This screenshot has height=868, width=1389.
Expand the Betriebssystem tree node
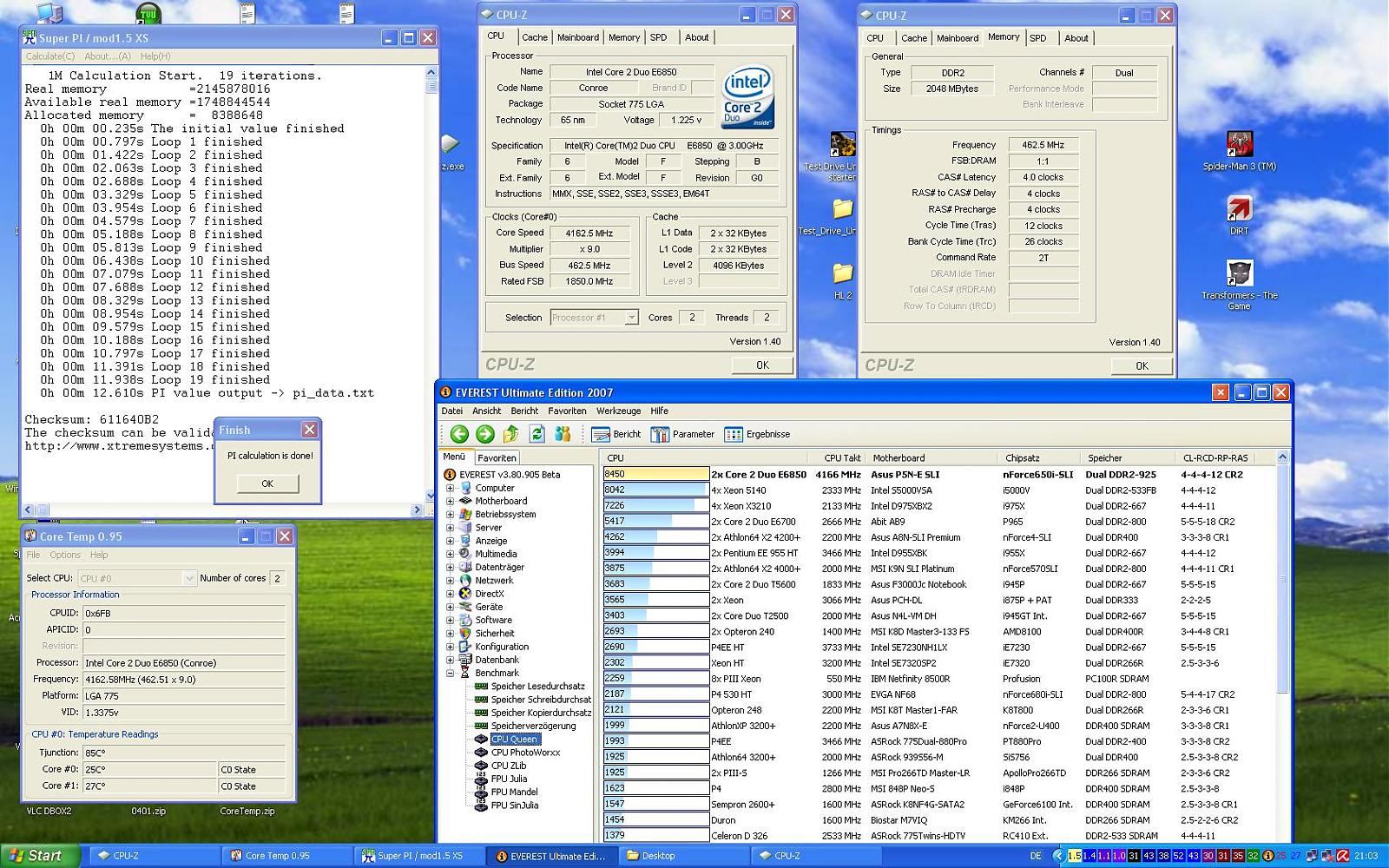[450, 514]
